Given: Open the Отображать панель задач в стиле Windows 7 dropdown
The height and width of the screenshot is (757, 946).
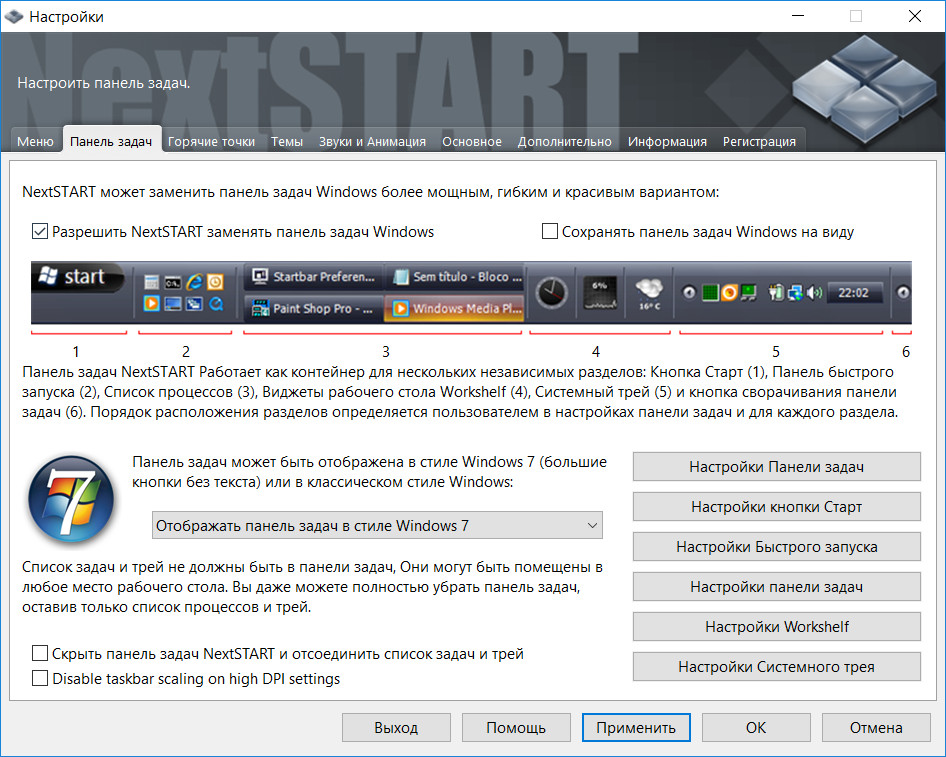Looking at the screenshot, I should [x=377, y=525].
